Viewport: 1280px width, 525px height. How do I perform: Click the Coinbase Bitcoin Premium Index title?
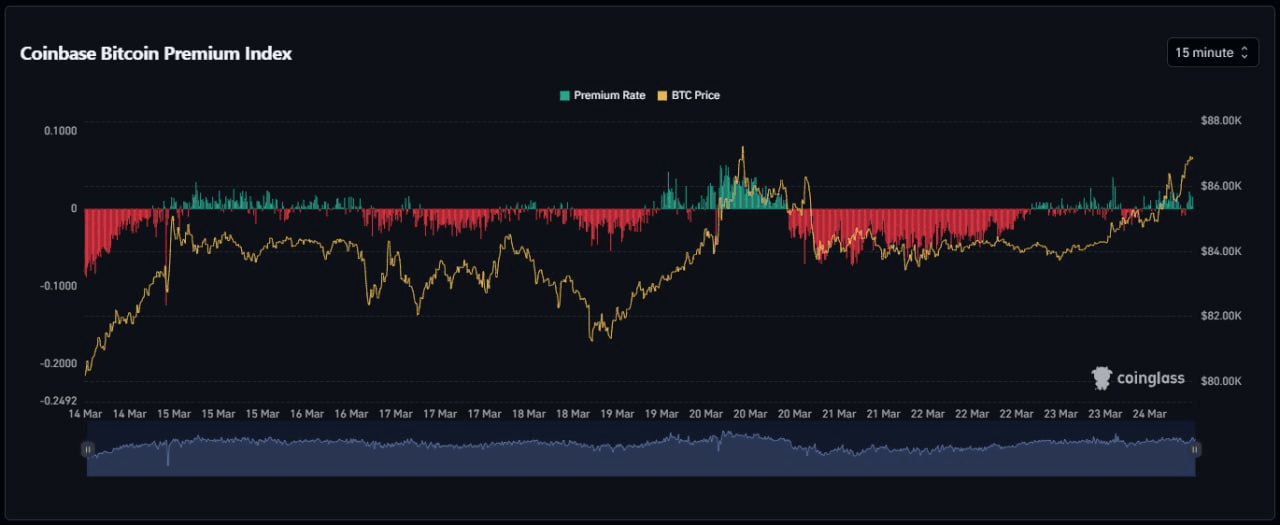(x=156, y=54)
